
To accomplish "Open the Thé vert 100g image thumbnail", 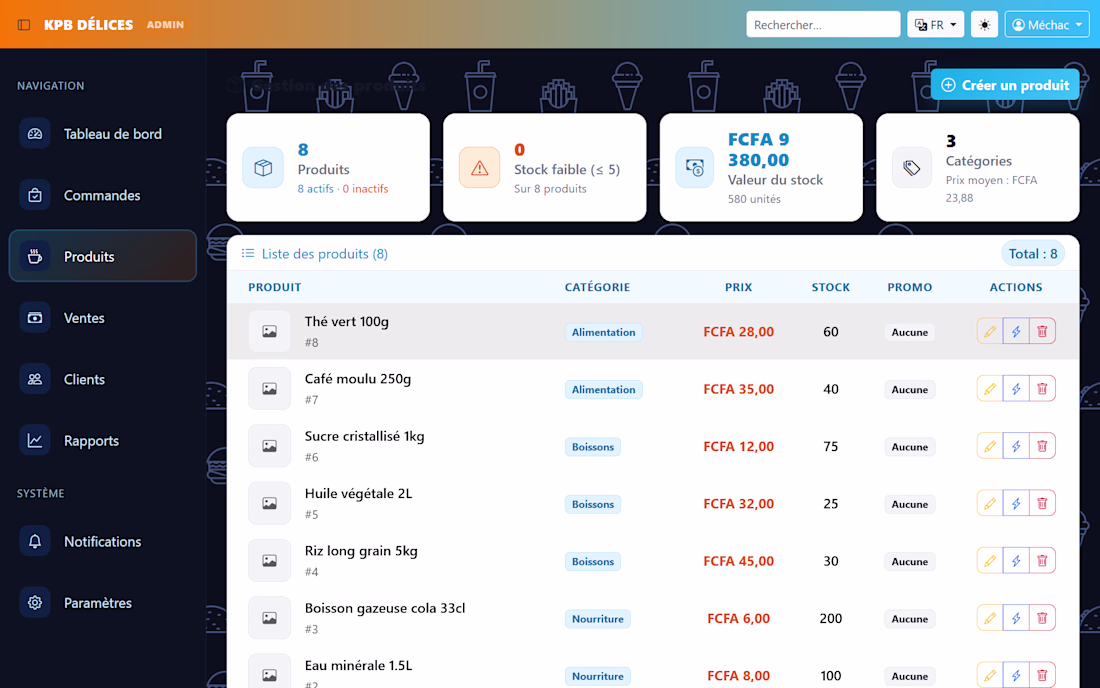I will (x=269, y=331).
